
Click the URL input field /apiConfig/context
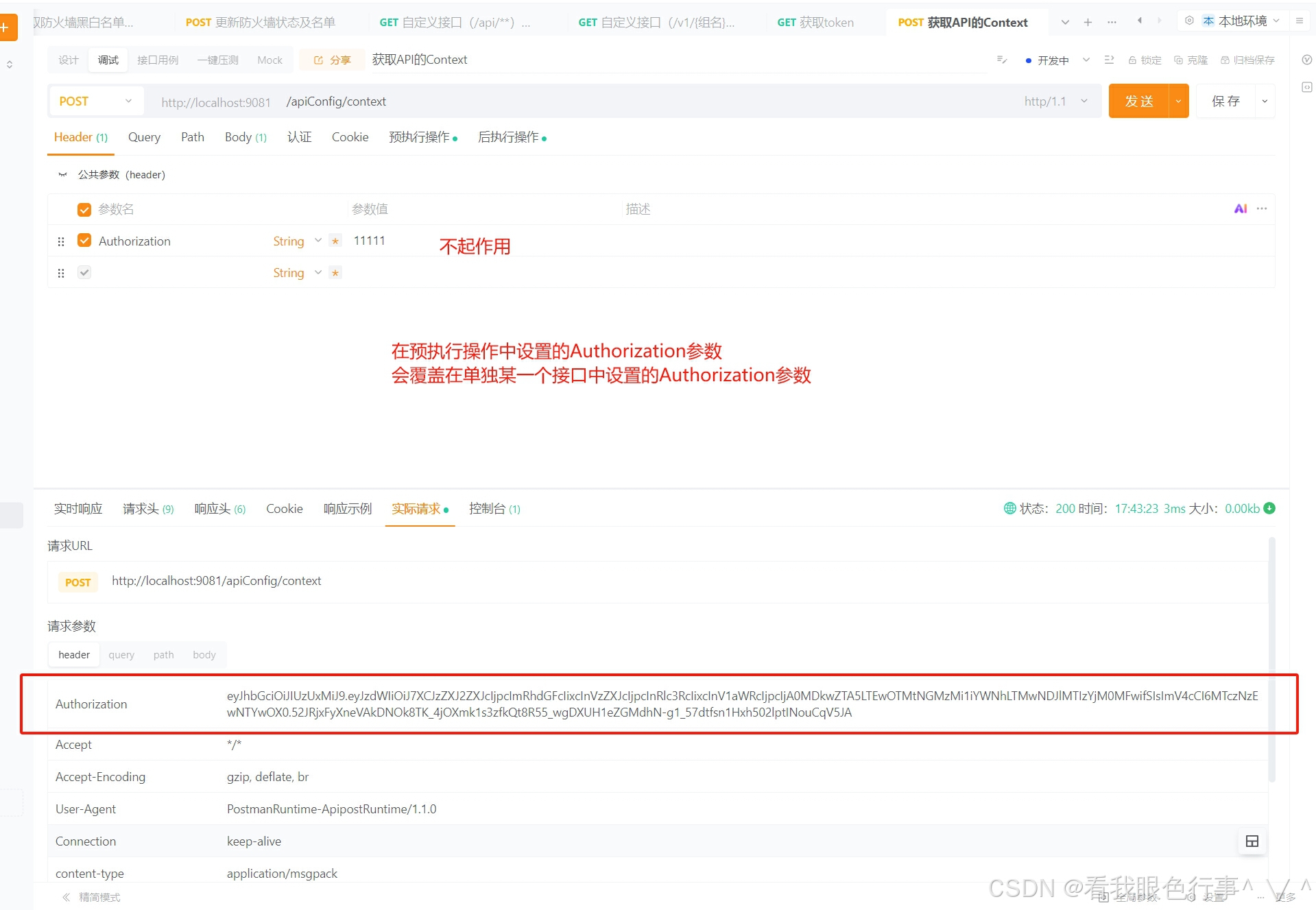[x=336, y=101]
